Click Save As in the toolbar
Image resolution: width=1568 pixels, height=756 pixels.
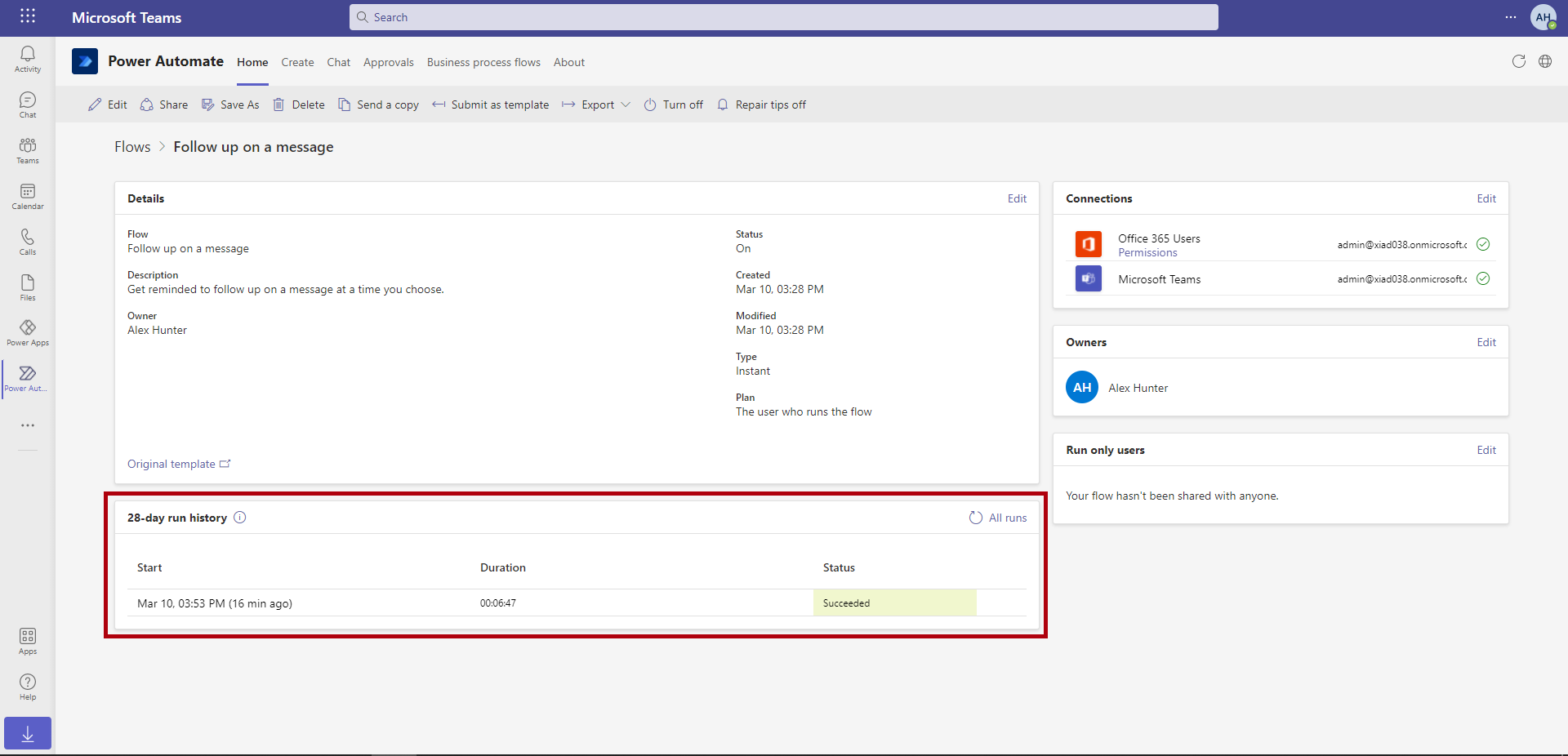(230, 105)
